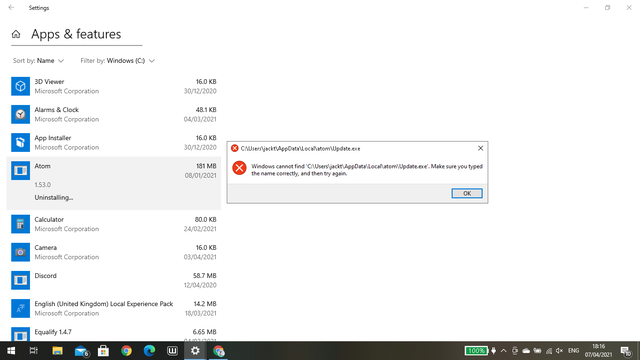The width and height of the screenshot is (640, 360).
Task: Click the ENG language indicator
Action: point(573,351)
